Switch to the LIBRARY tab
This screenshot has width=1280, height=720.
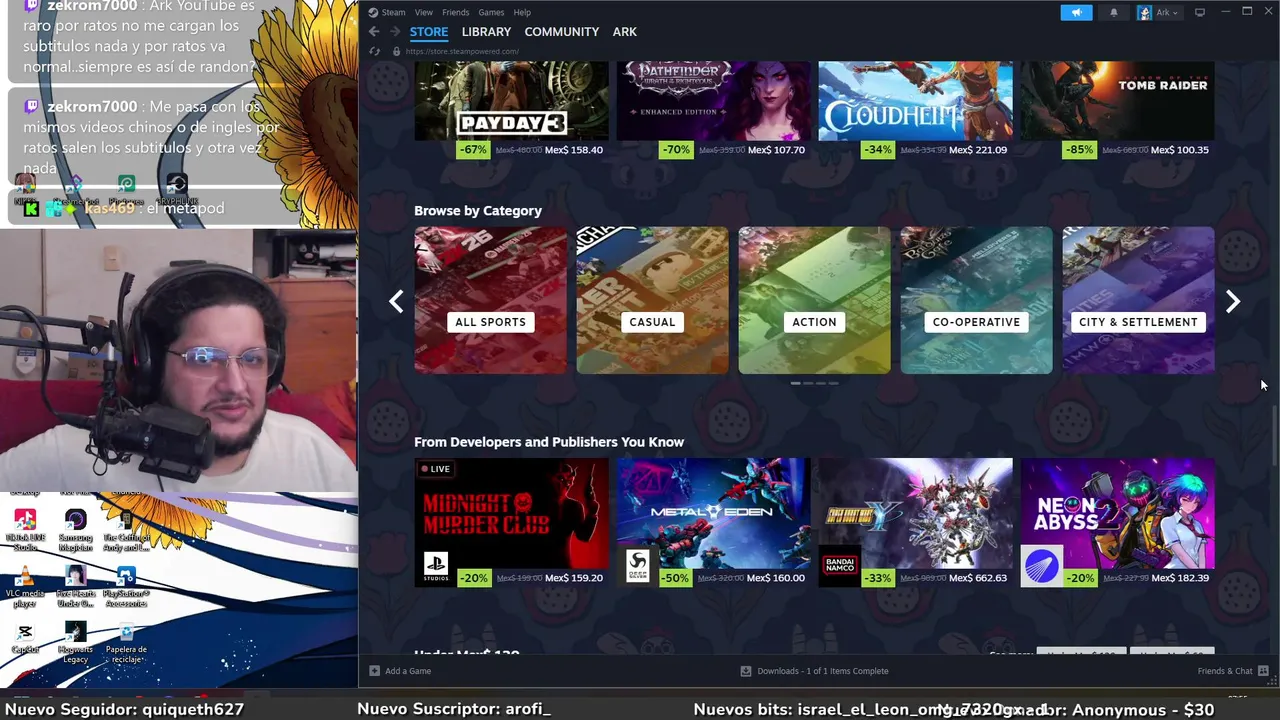(486, 32)
